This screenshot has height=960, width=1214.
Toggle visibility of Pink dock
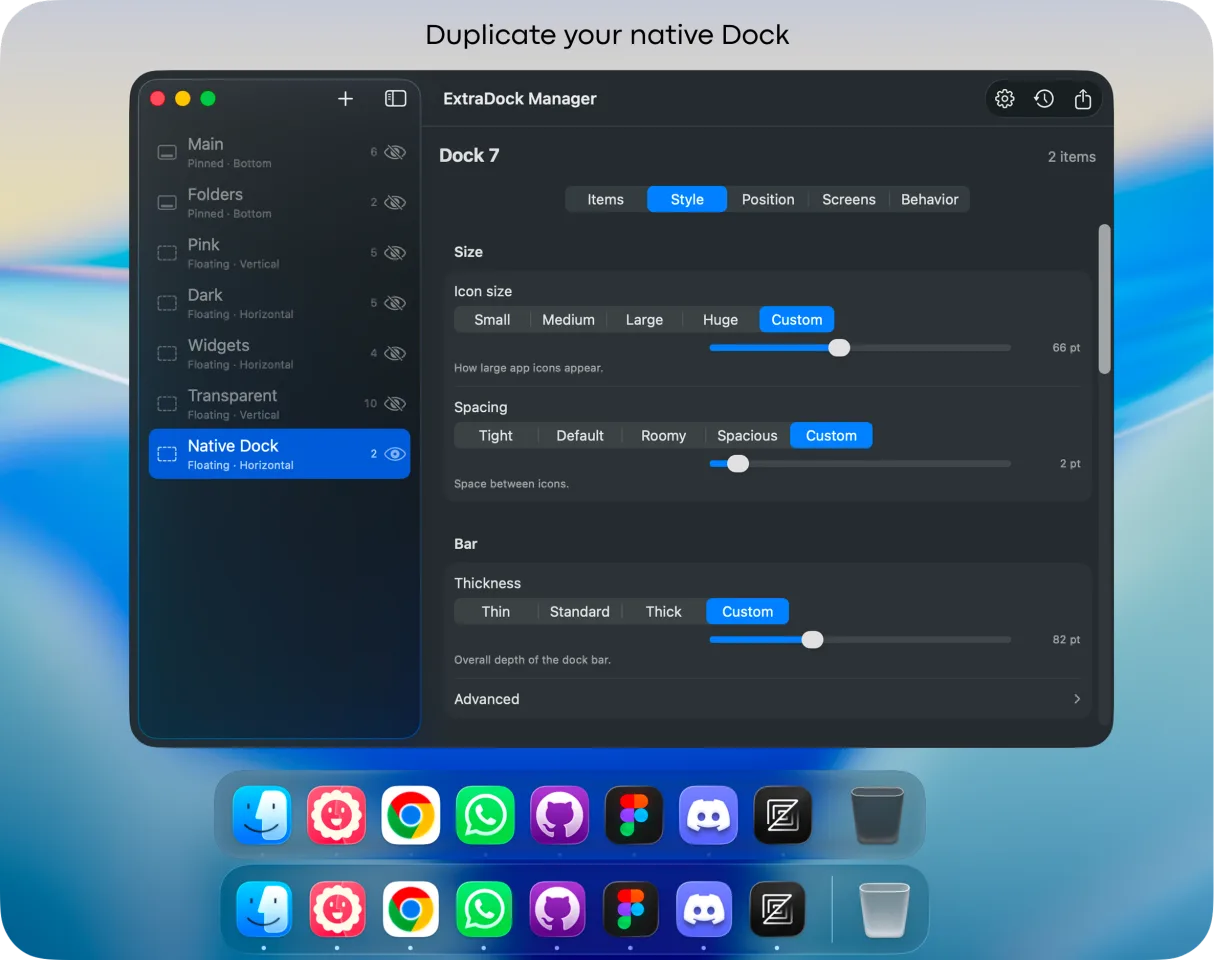(395, 252)
